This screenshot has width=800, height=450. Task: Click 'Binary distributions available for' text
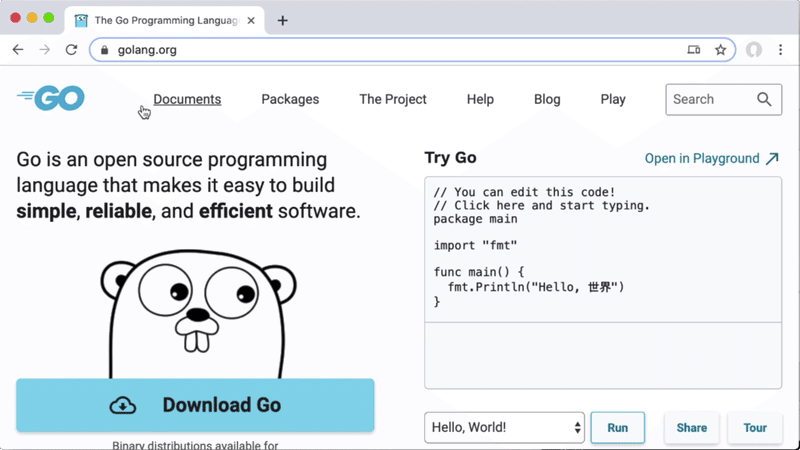tap(195, 445)
